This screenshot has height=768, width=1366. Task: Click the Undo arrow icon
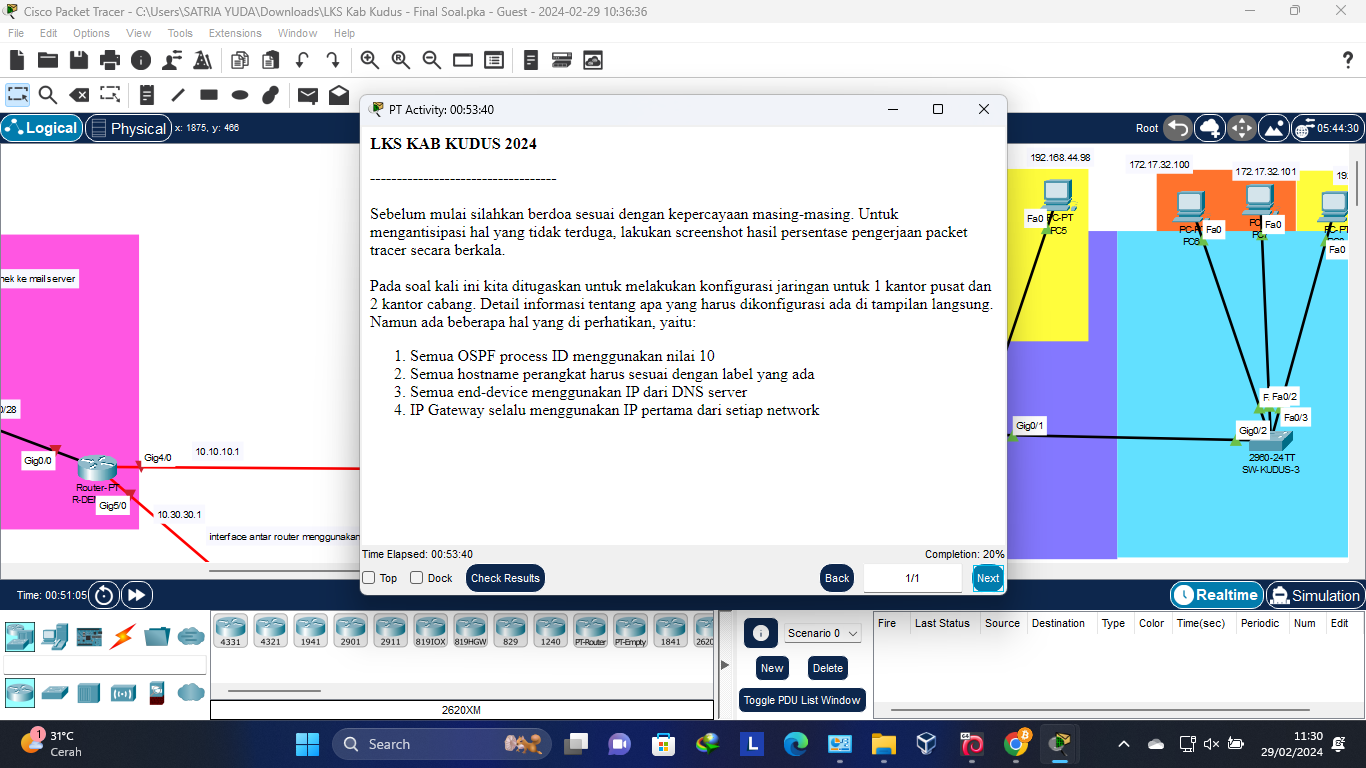(x=301, y=60)
